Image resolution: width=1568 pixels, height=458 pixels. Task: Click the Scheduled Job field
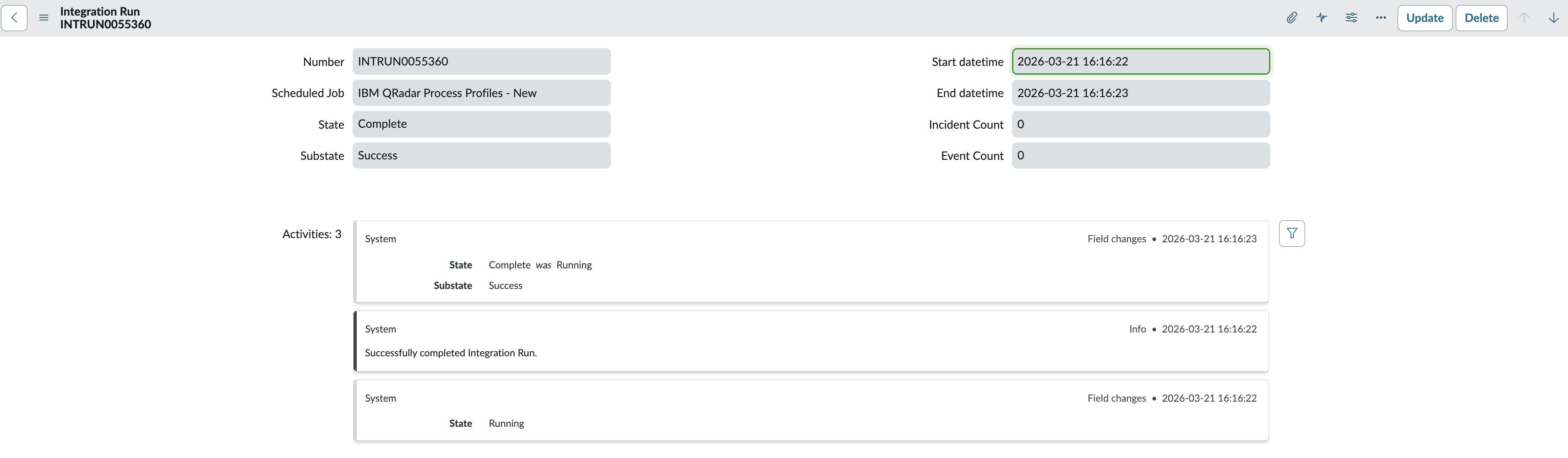click(481, 93)
